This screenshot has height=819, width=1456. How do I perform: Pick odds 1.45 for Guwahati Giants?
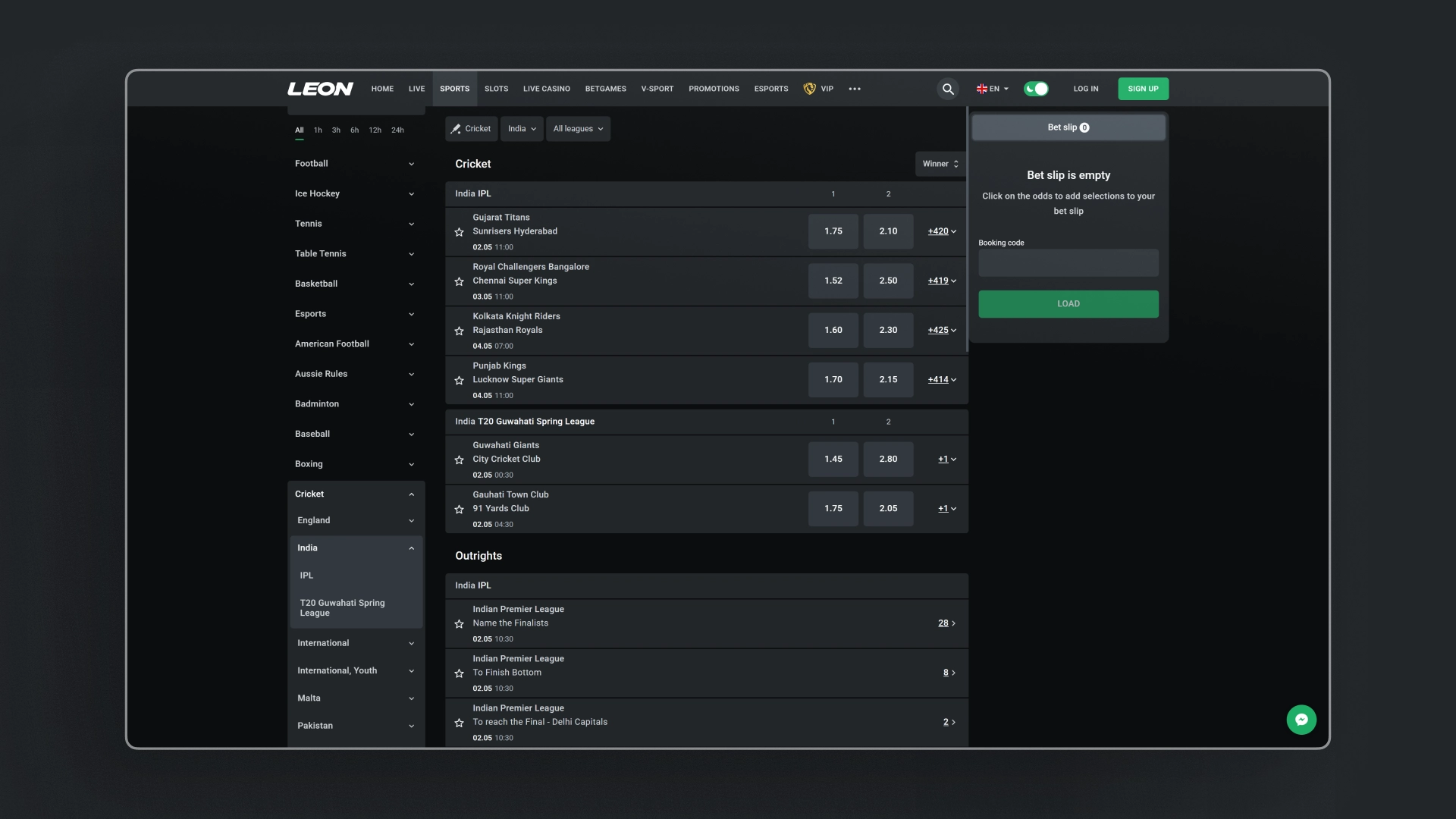click(833, 459)
